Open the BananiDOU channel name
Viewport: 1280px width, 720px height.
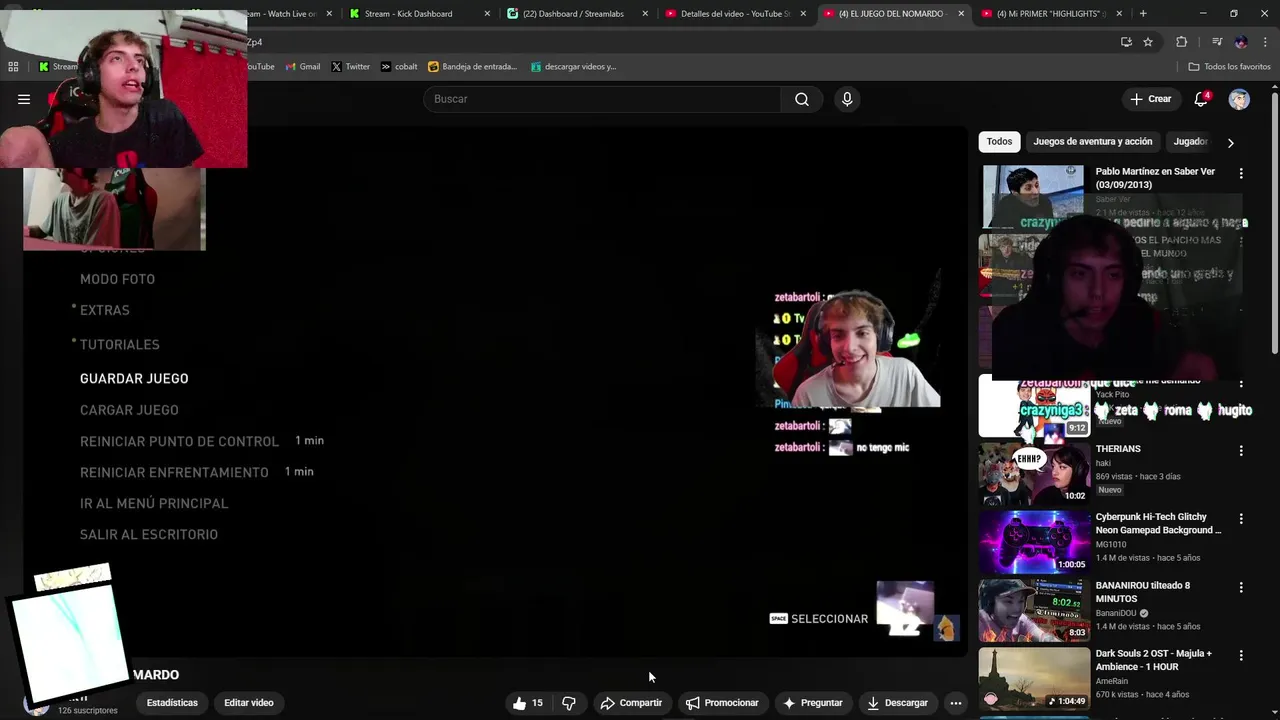1116,613
